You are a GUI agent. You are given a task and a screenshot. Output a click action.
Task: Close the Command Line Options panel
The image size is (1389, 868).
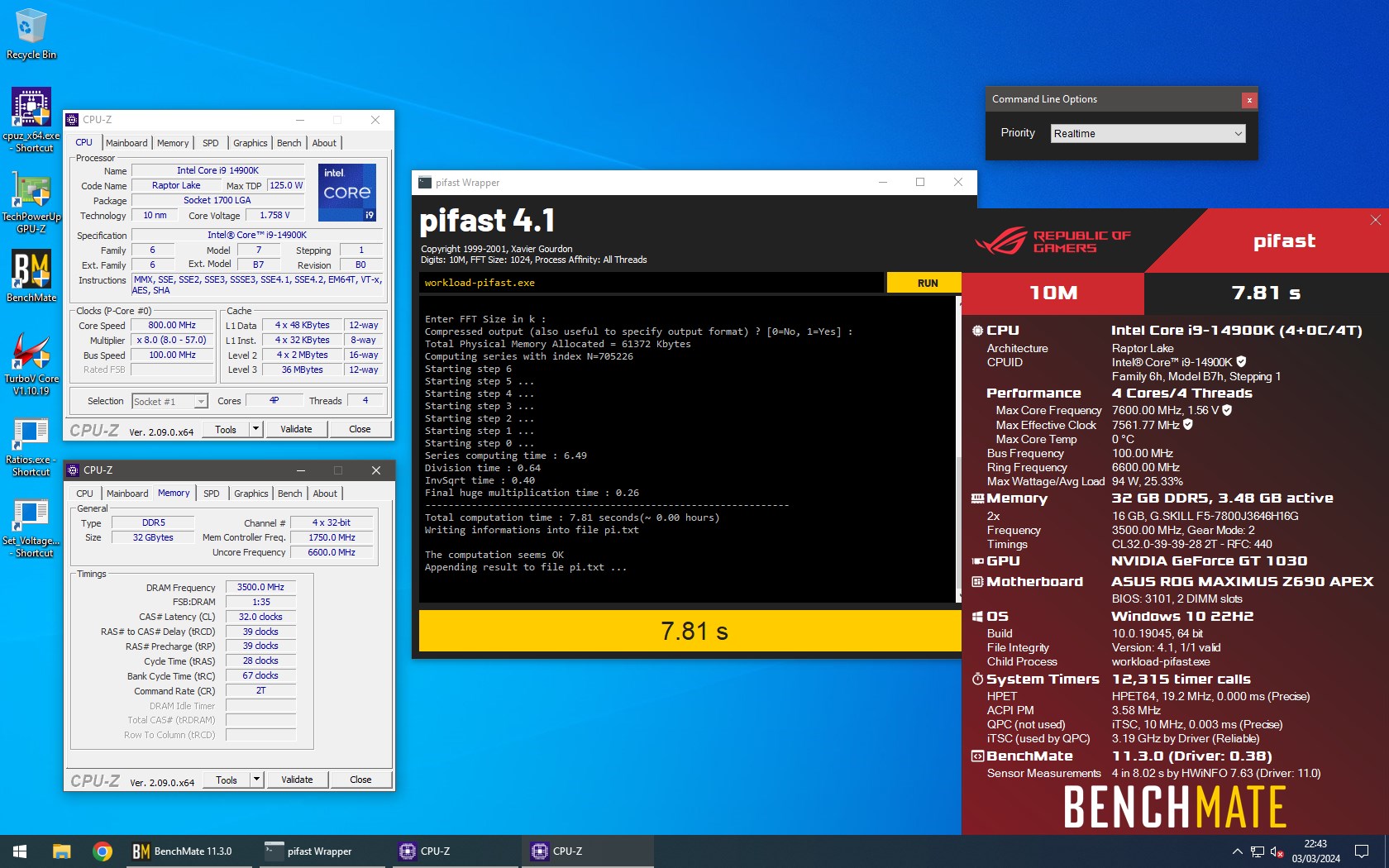[x=1249, y=100]
